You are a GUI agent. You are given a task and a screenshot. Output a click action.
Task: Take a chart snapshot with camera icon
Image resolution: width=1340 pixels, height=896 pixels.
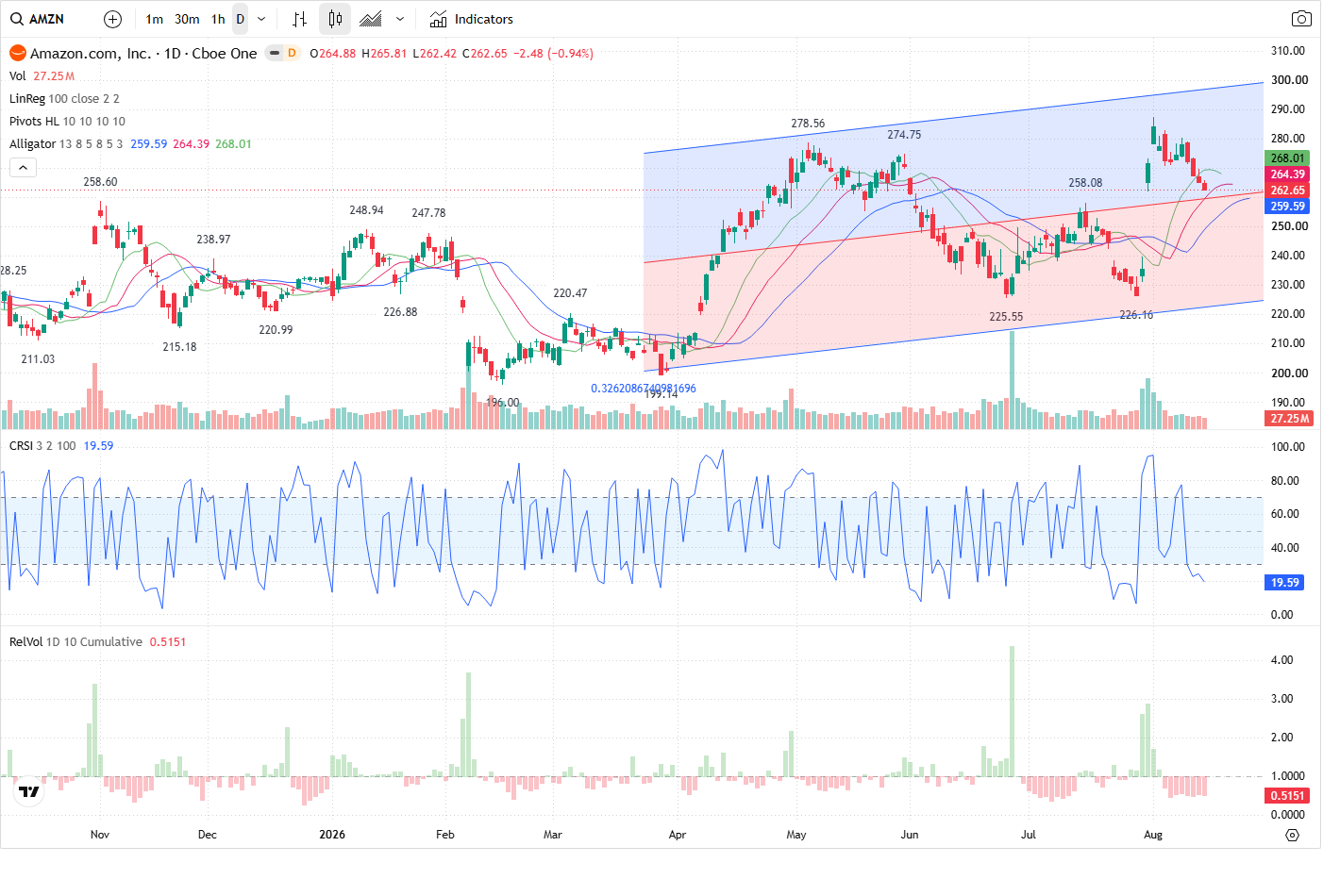[x=1301, y=19]
